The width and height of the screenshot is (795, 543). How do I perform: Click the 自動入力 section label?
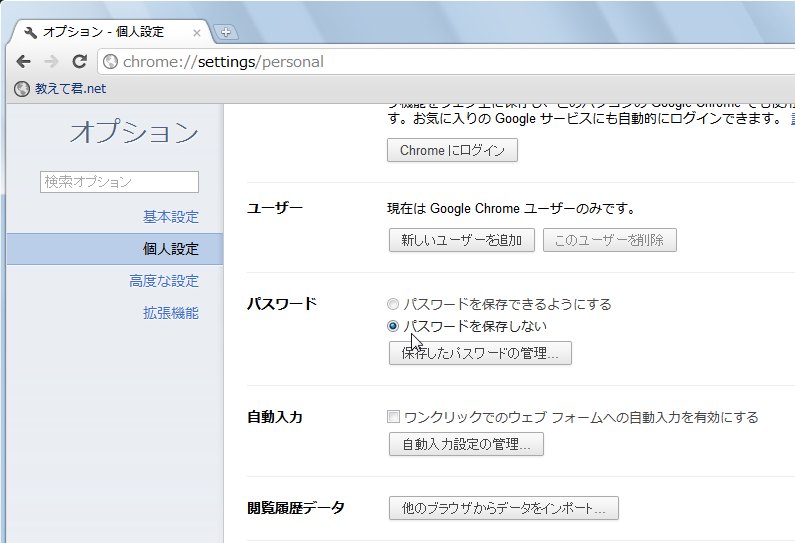coord(275,417)
